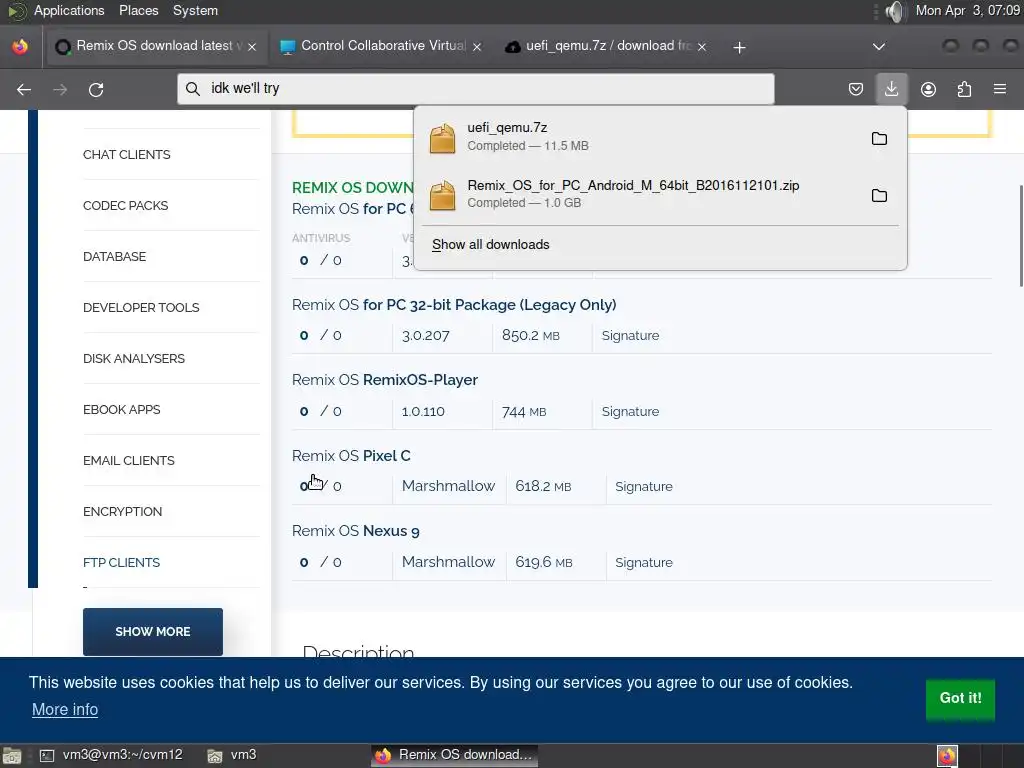The image size is (1024, 768).
Task: Open the DEVELOPER TOOLS category
Action: [141, 308]
